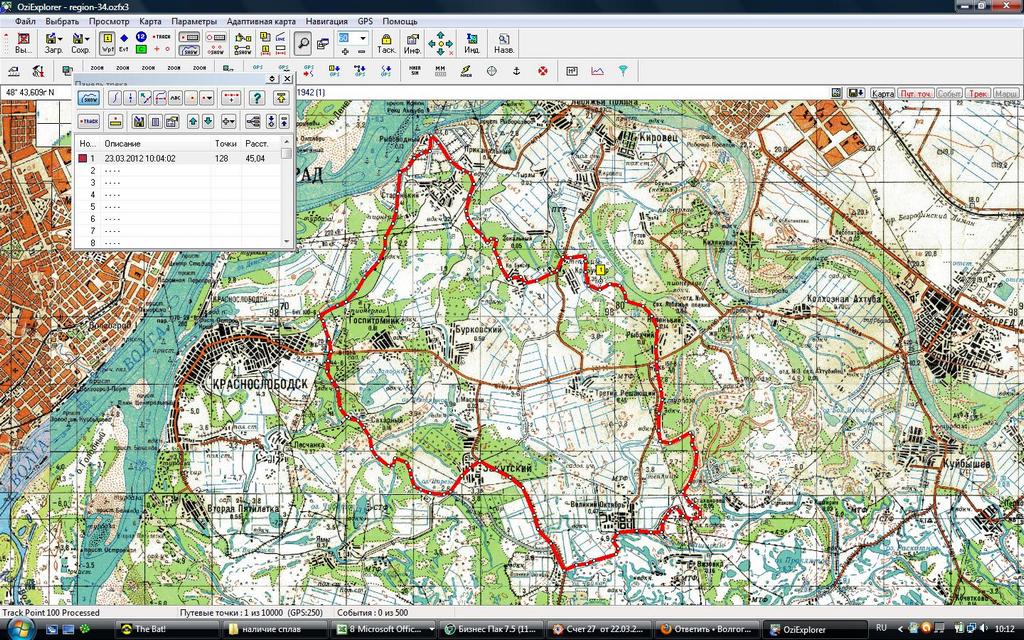The width and height of the screenshot is (1024, 640).
Task: Open the Загр. load menu arrow
Action: coord(61,39)
